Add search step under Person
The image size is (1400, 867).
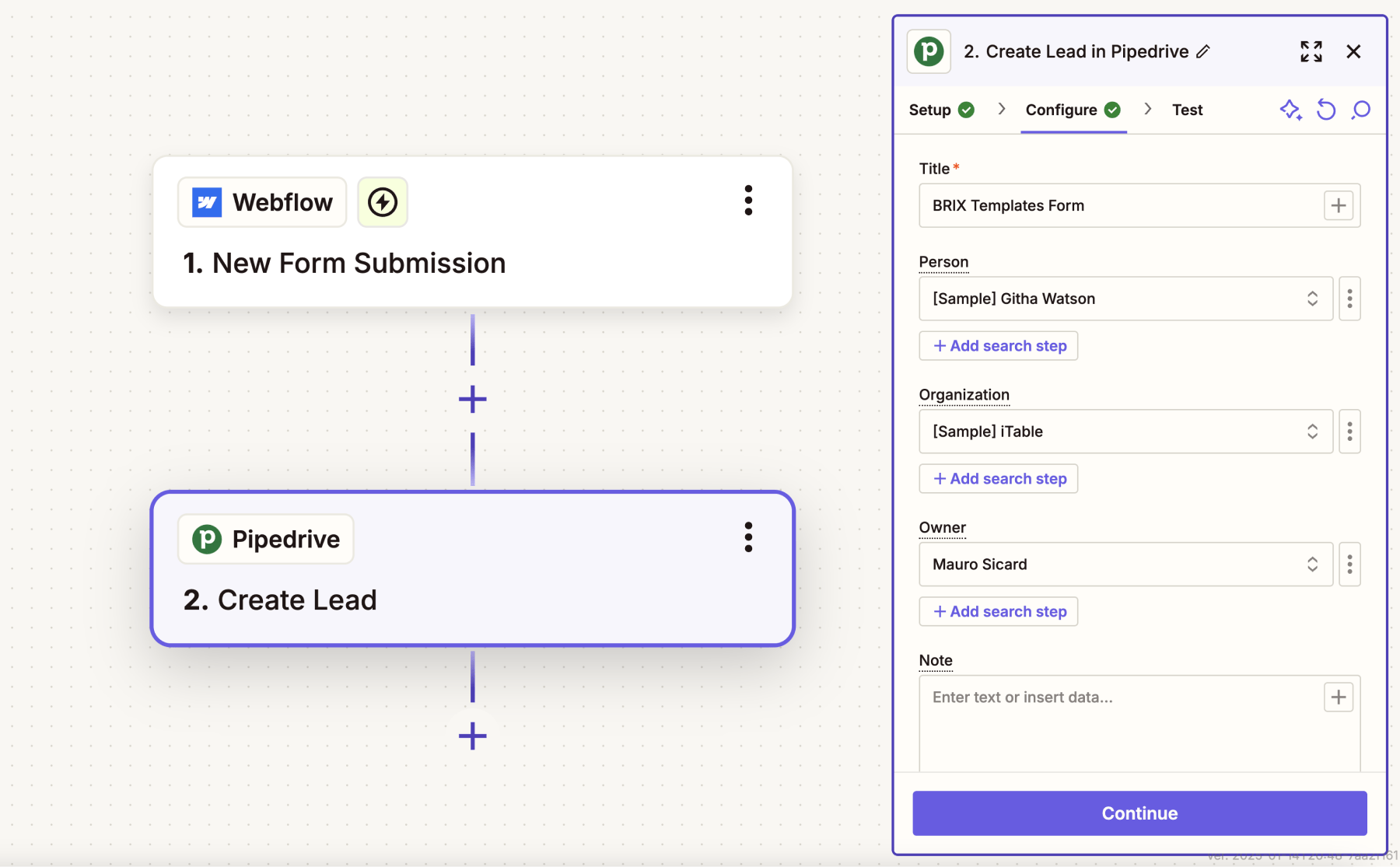pos(999,346)
